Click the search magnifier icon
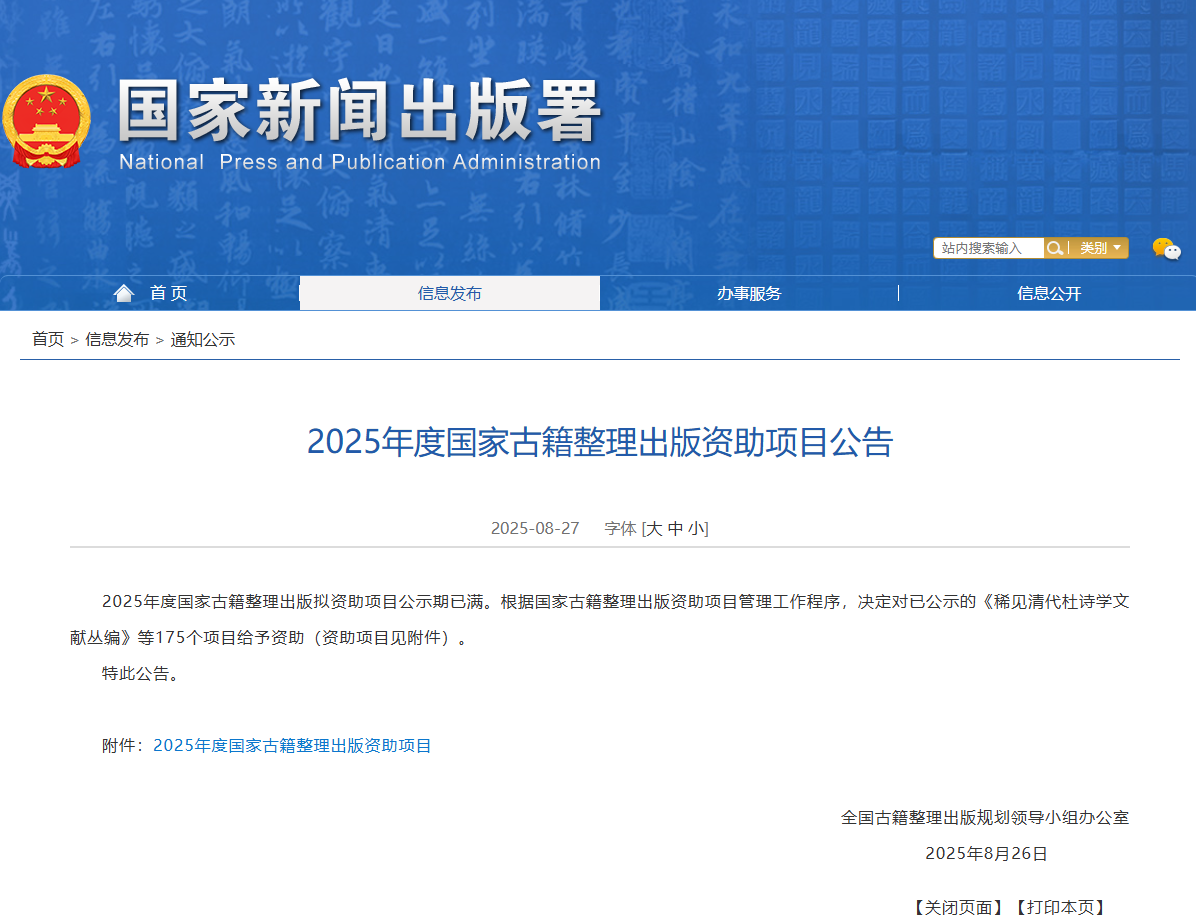This screenshot has width=1196, height=923. [x=1054, y=248]
